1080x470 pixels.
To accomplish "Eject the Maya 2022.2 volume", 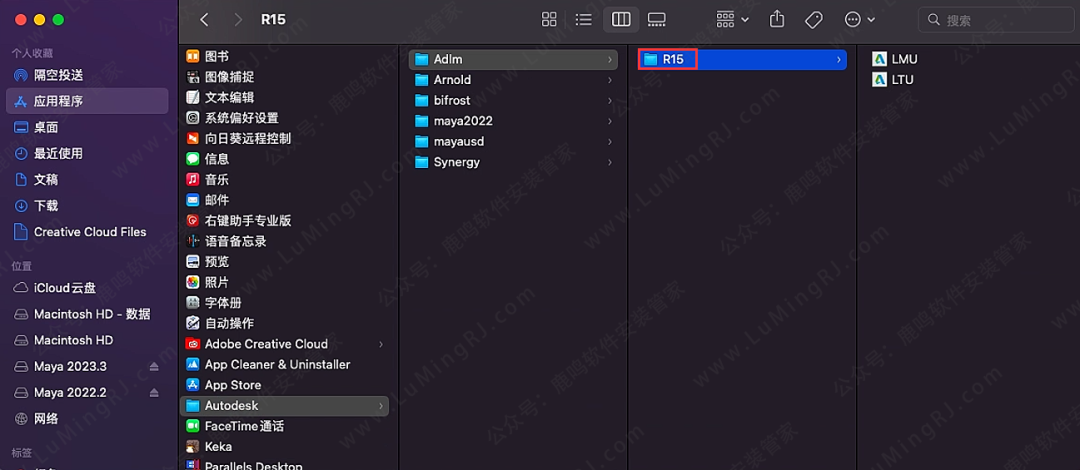I will (x=154, y=393).
